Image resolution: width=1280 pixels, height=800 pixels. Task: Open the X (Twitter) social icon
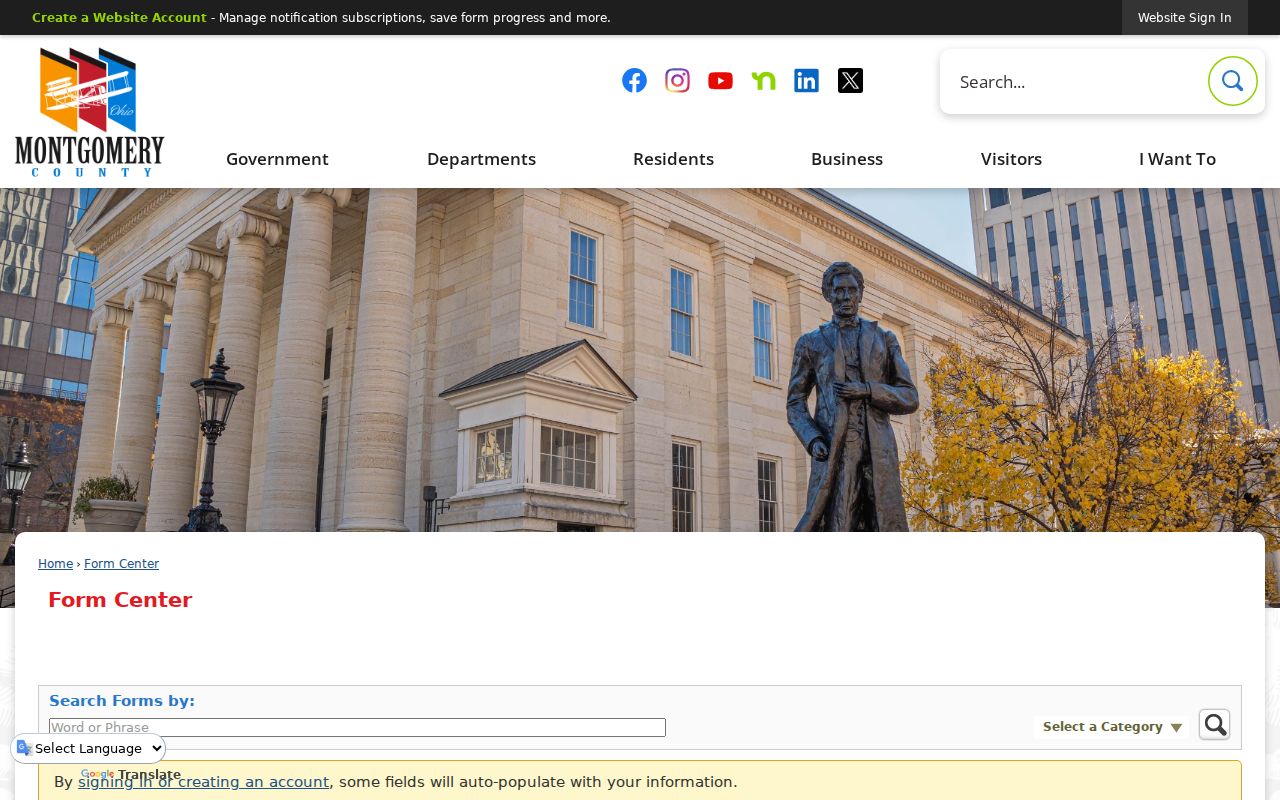click(850, 81)
